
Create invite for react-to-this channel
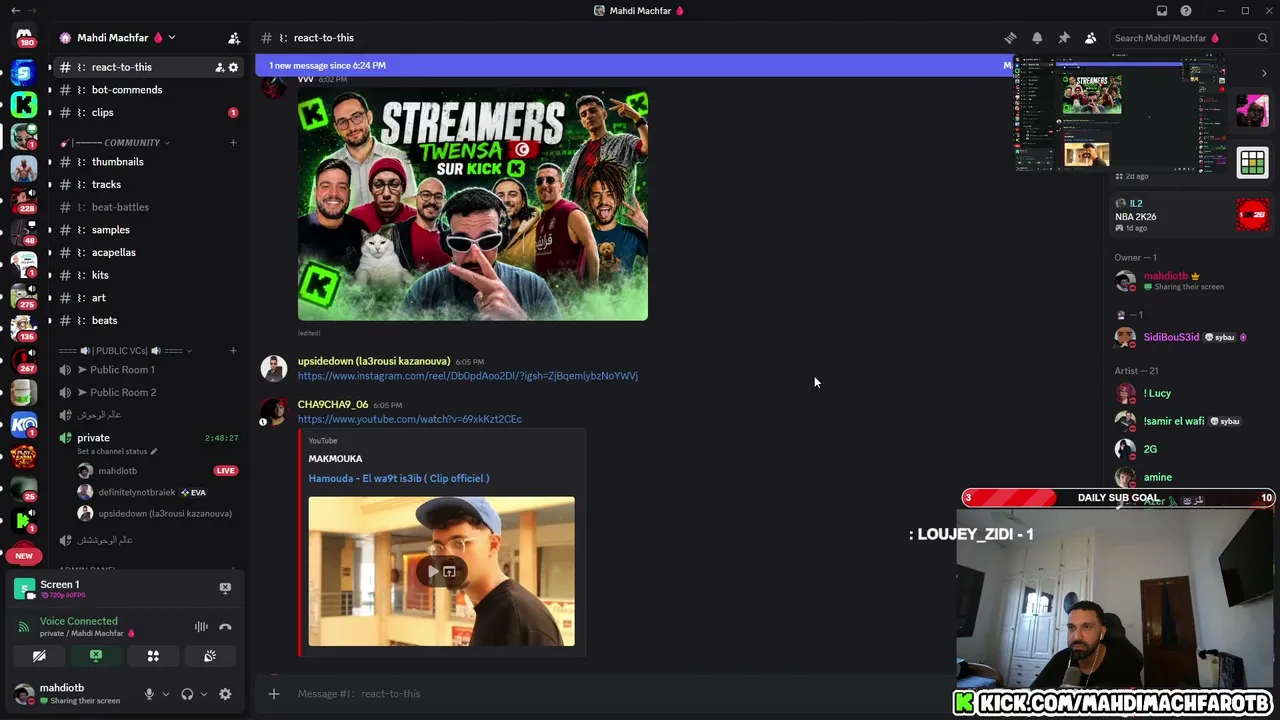coord(219,67)
